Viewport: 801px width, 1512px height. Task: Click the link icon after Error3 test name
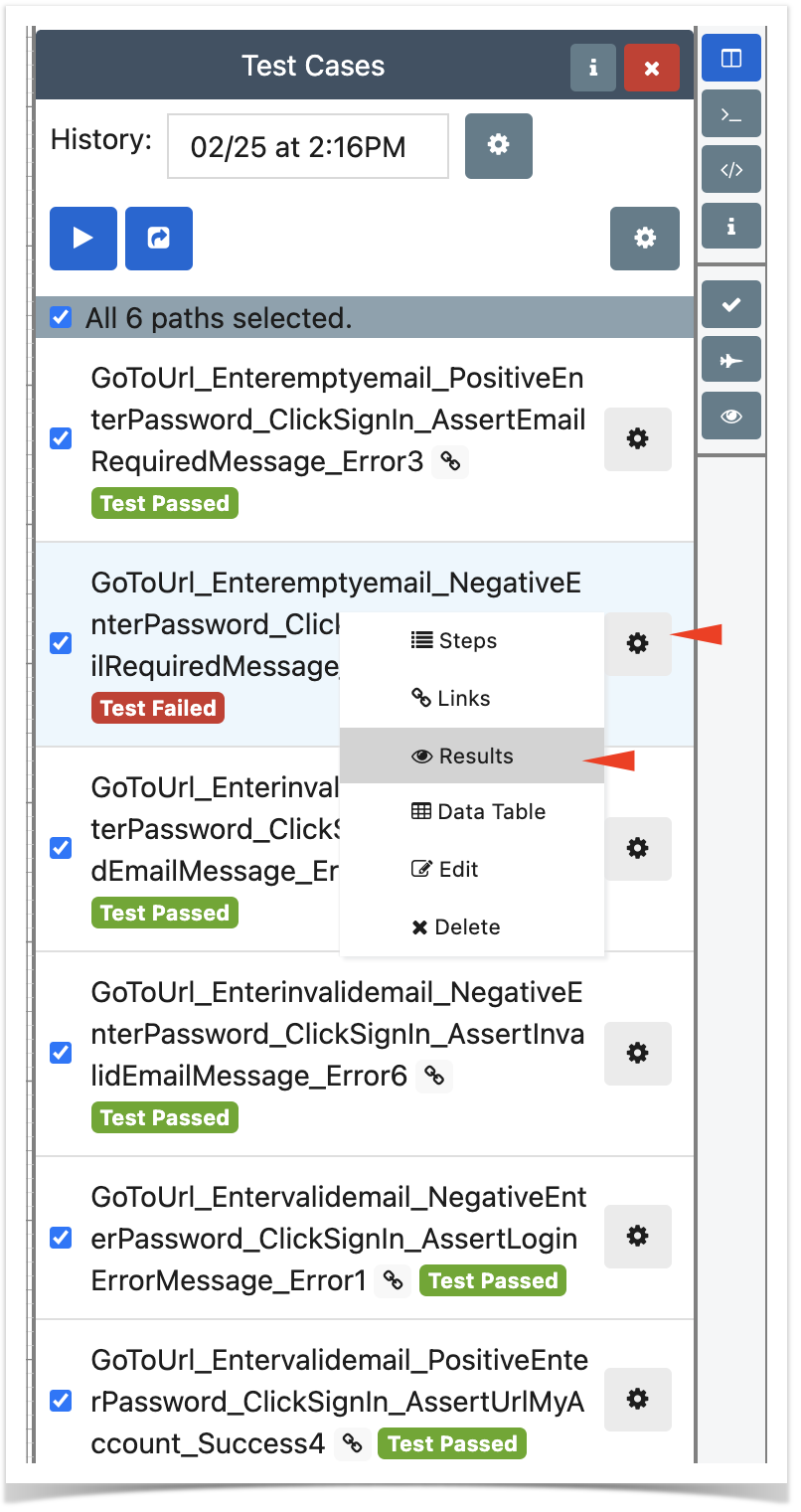click(450, 461)
